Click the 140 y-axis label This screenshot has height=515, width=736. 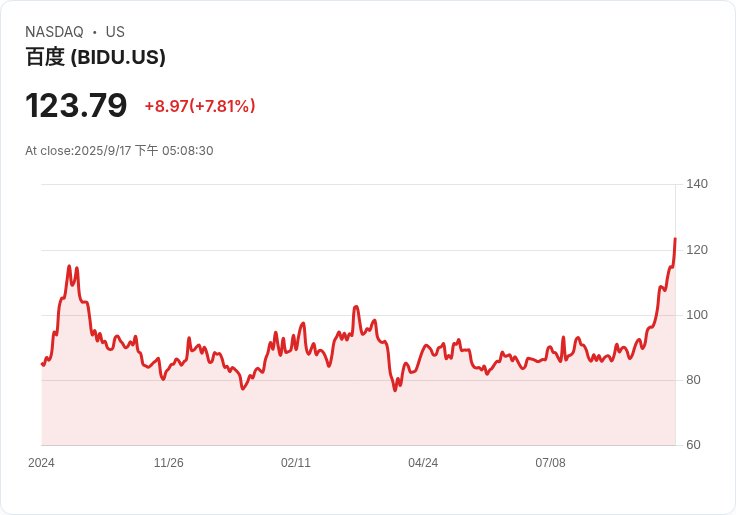pyautogui.click(x=697, y=184)
